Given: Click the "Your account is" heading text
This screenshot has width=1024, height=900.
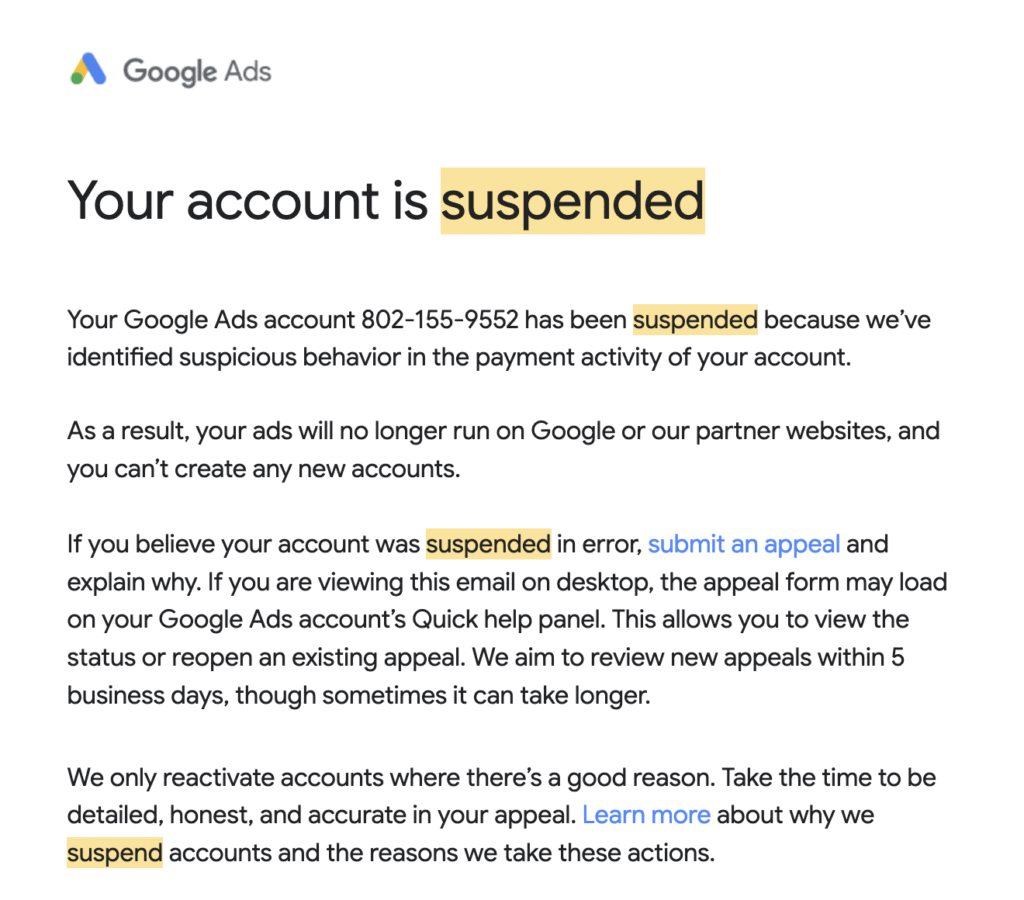Looking at the screenshot, I should tap(248, 201).
